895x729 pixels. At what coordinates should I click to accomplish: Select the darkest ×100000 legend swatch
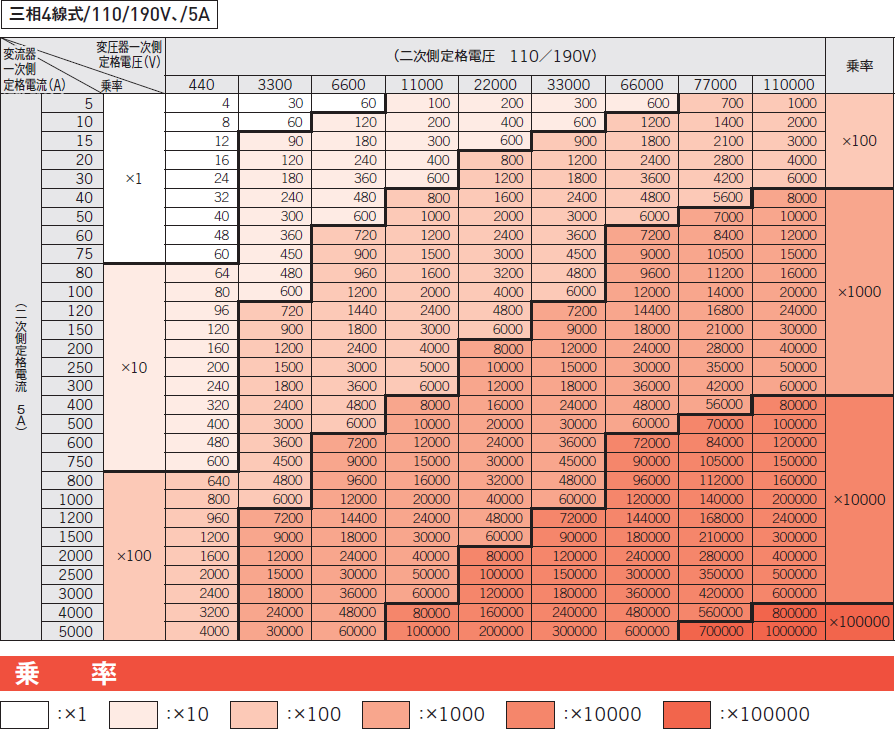tap(687, 714)
